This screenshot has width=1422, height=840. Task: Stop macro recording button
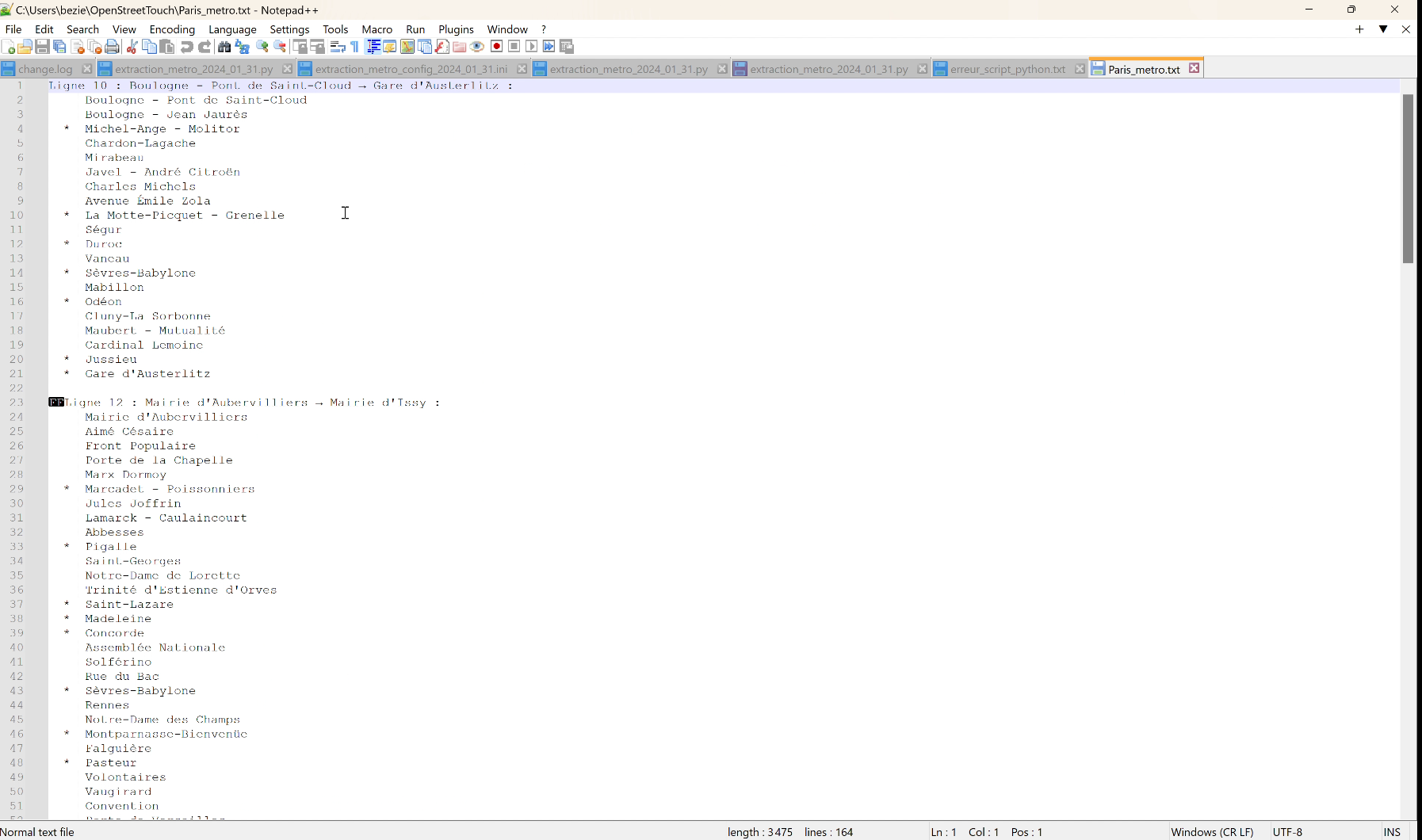[x=514, y=47]
